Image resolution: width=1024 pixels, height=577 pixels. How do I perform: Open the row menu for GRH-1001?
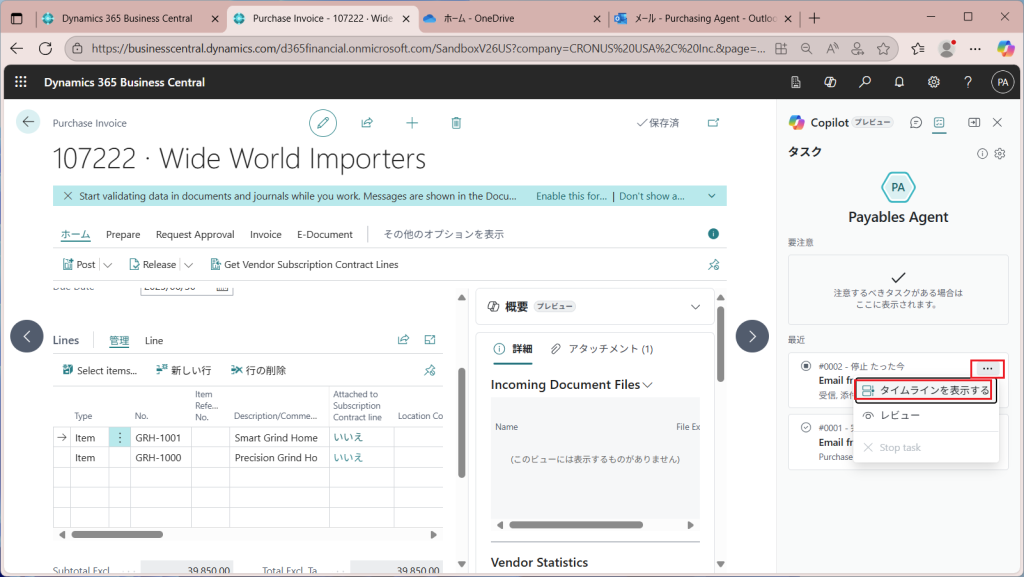tap(120, 437)
